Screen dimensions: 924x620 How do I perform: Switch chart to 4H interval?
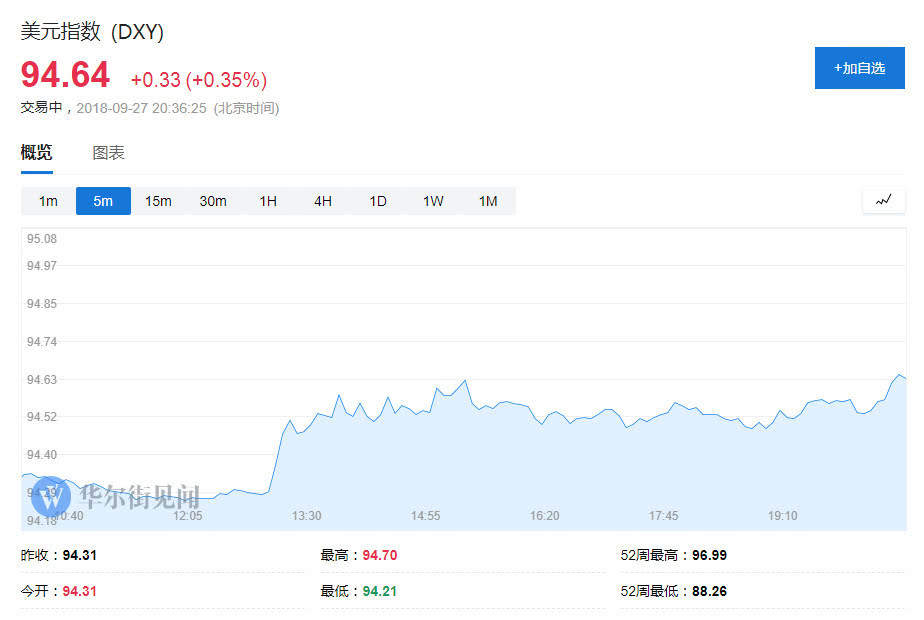click(323, 201)
